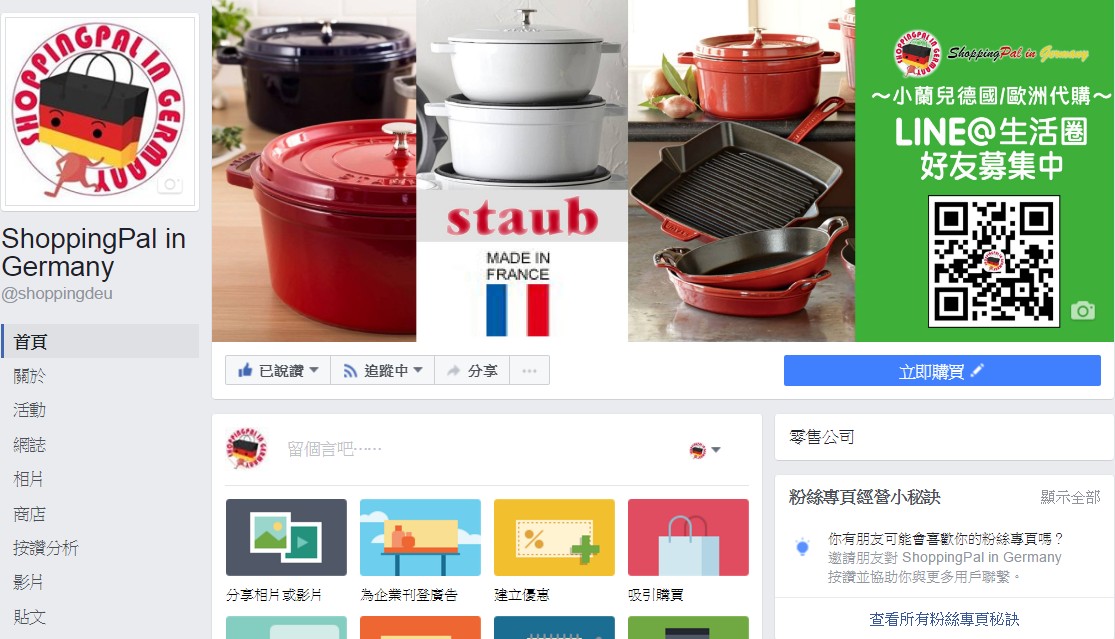This screenshot has width=1115, height=639.
Task: Click 查看所有粉絲專頁秘訣 link
Action: (x=944, y=619)
